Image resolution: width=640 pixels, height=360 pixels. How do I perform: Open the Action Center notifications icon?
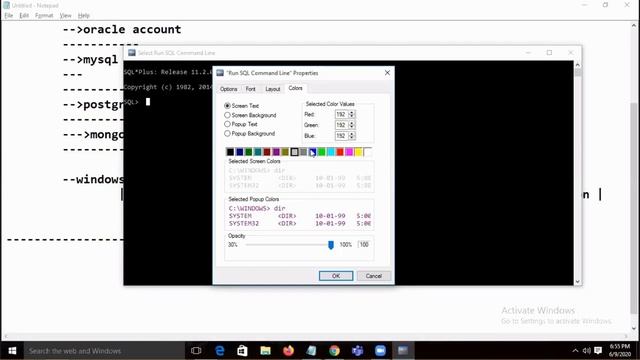[x=598, y=351]
